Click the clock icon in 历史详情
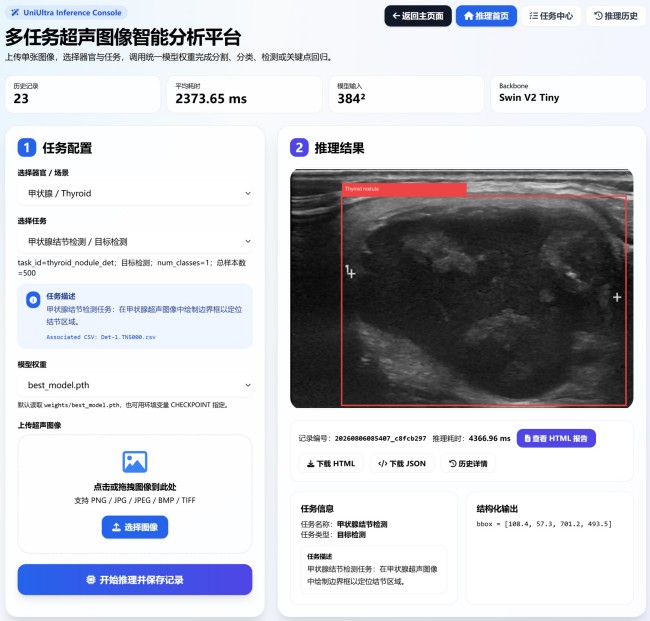Viewport: 650px width, 621px height. (453, 463)
